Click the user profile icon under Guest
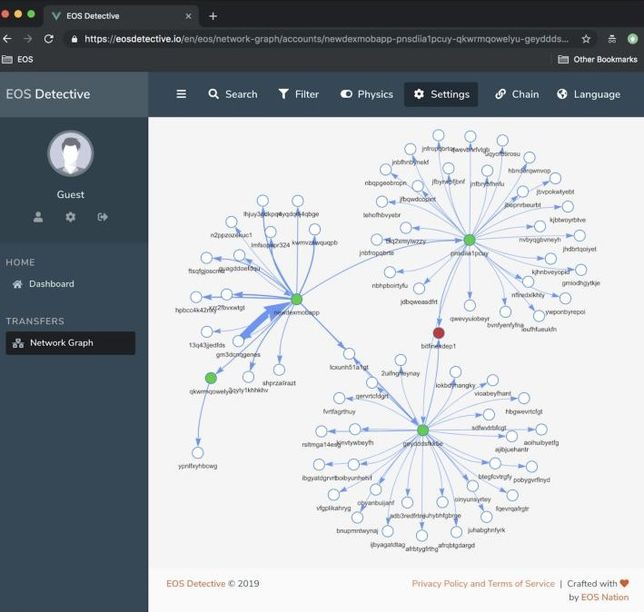Viewport: 644px width, 612px height. point(38,217)
